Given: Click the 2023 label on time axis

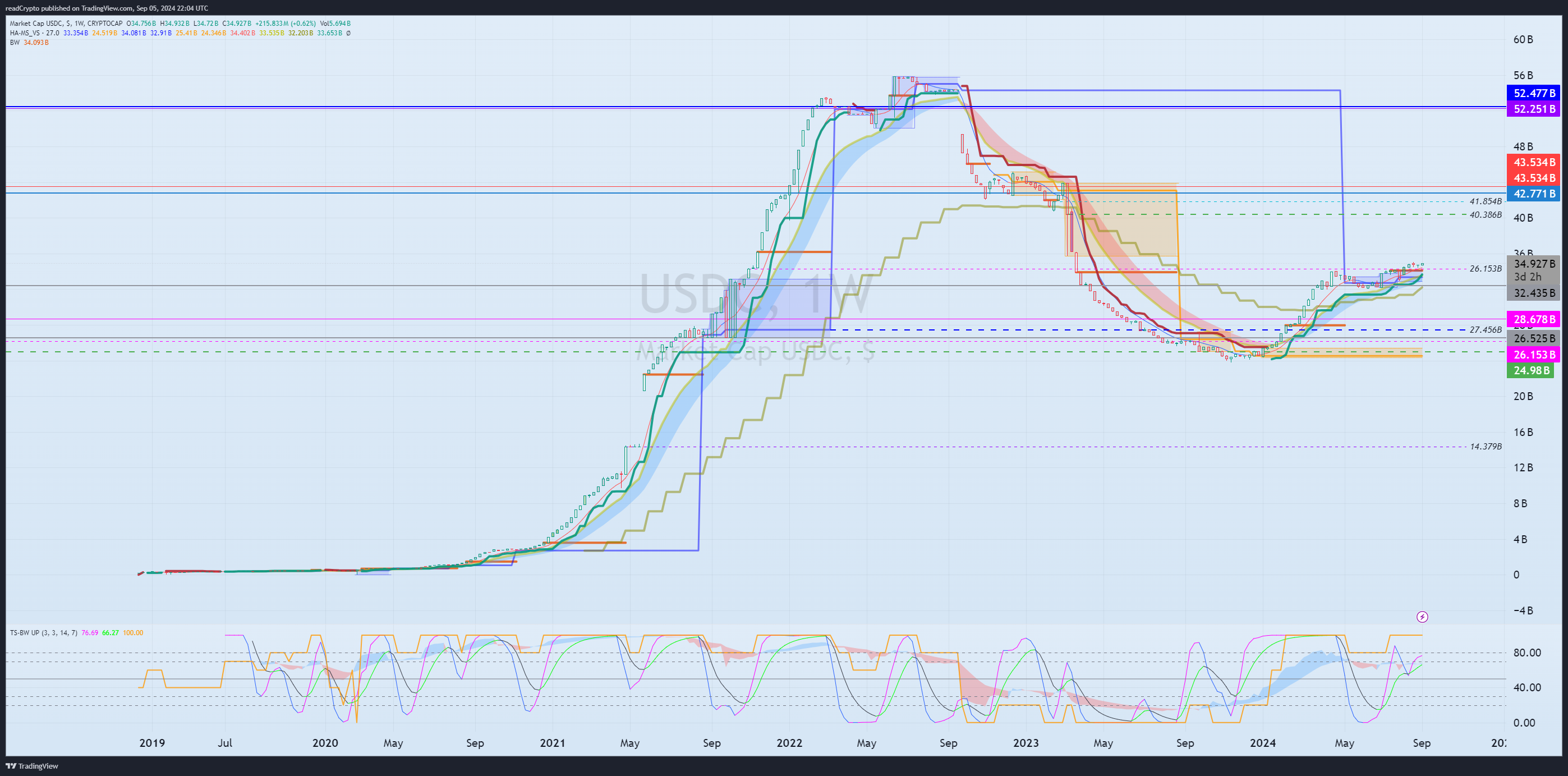Looking at the screenshot, I should point(1026,742).
